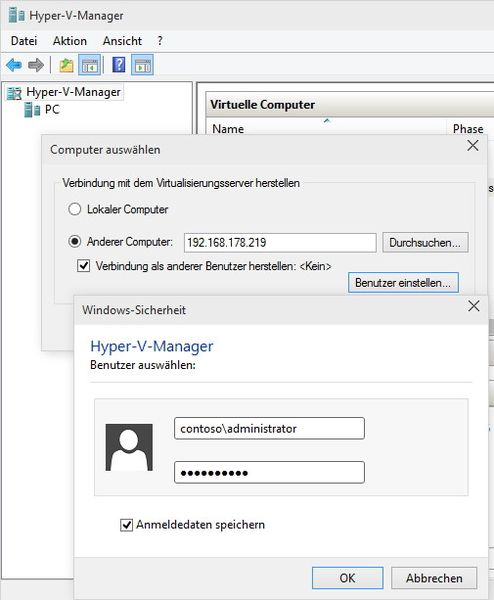Close the Computer auswählen dialog
The width and height of the screenshot is (494, 600).
[473, 145]
